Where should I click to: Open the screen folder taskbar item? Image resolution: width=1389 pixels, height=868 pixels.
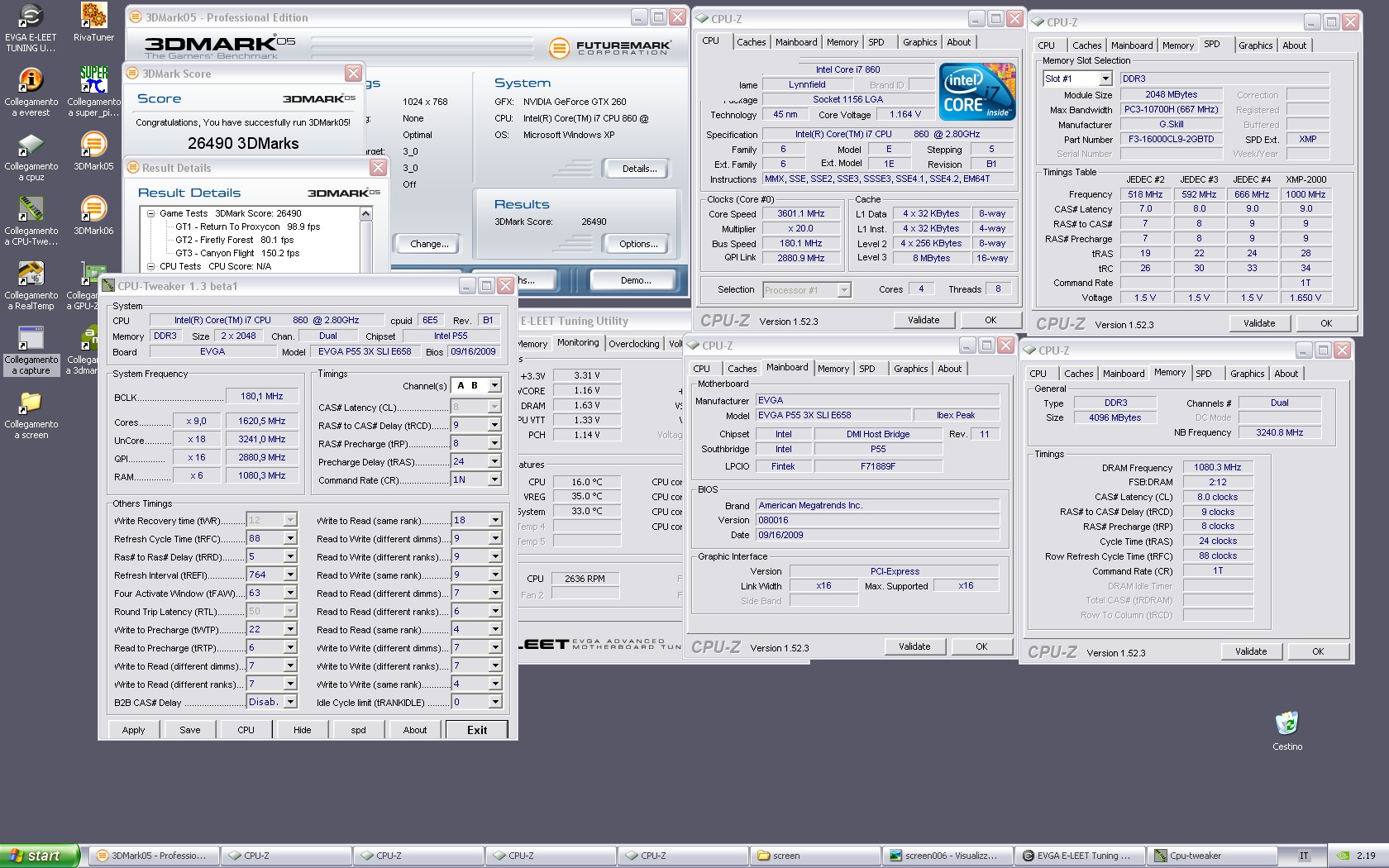pyautogui.click(x=814, y=856)
